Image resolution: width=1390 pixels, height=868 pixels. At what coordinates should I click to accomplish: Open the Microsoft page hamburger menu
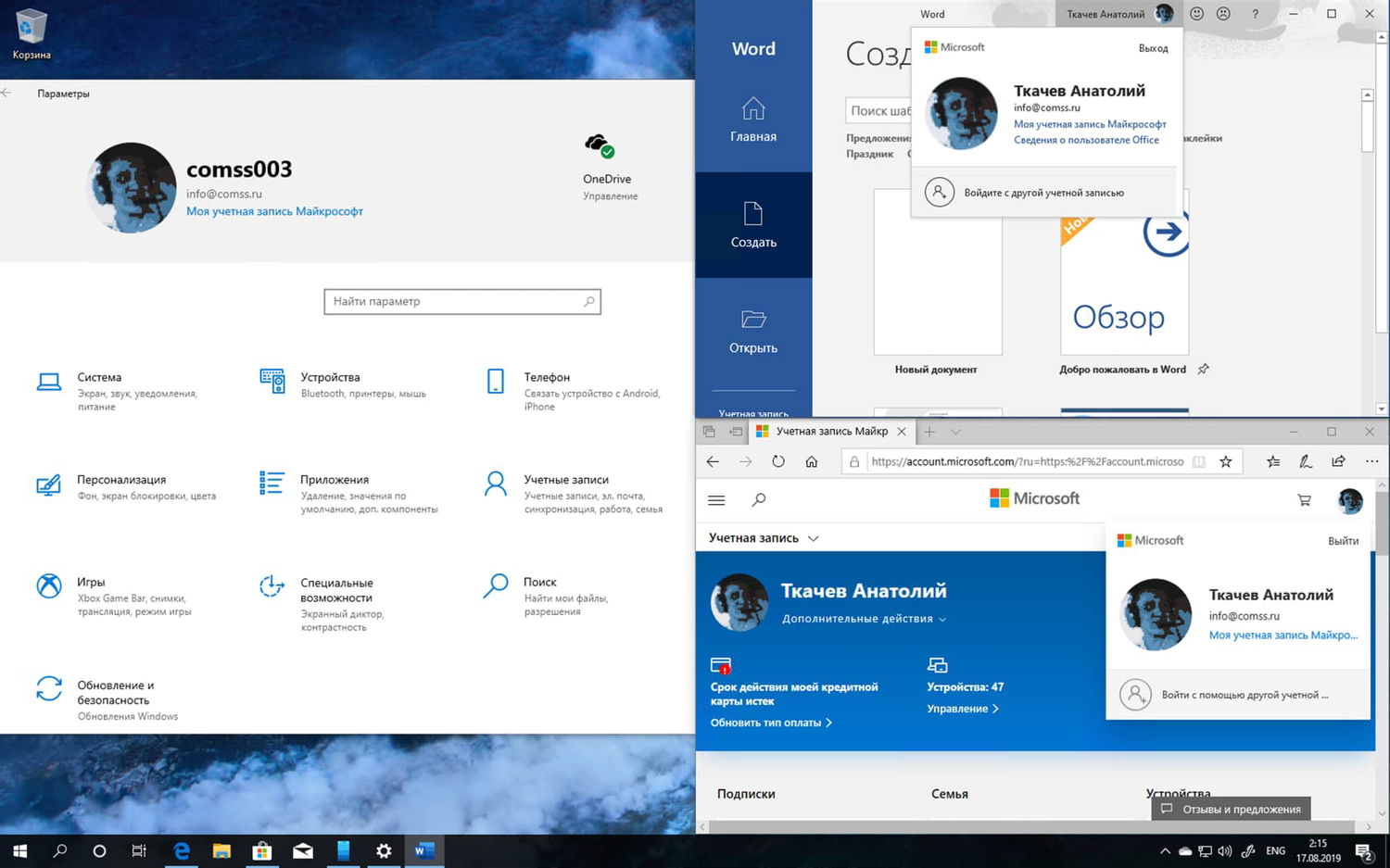(716, 500)
